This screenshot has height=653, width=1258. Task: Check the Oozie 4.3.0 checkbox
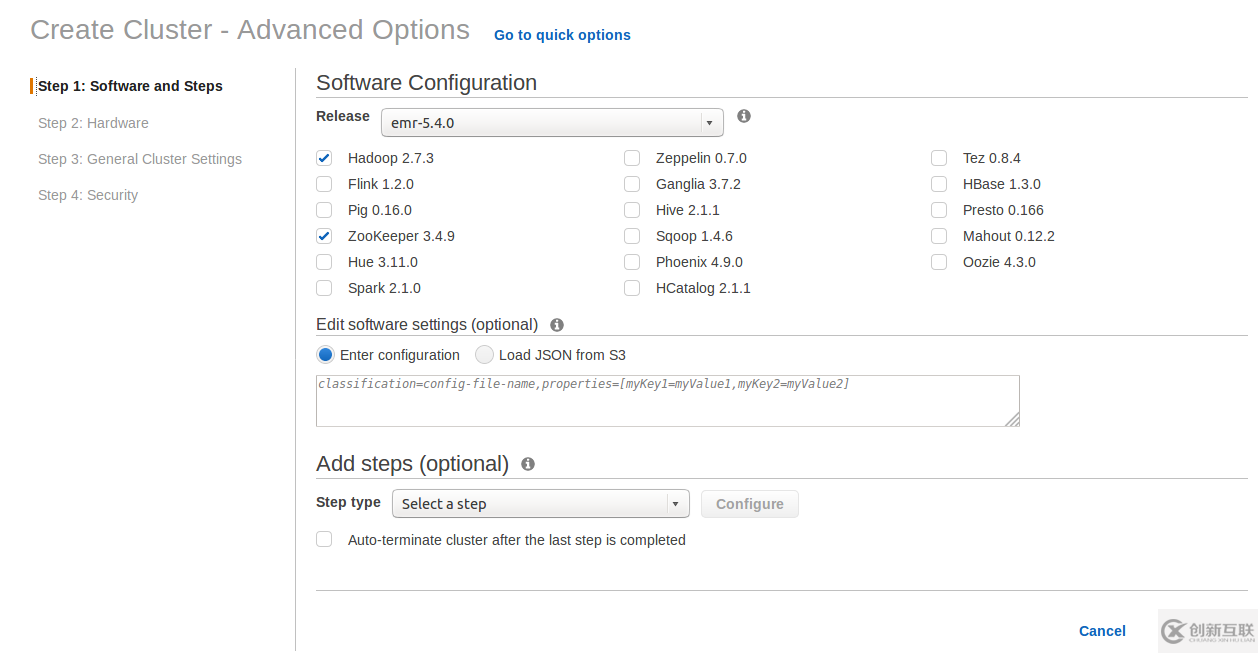pyautogui.click(x=939, y=262)
